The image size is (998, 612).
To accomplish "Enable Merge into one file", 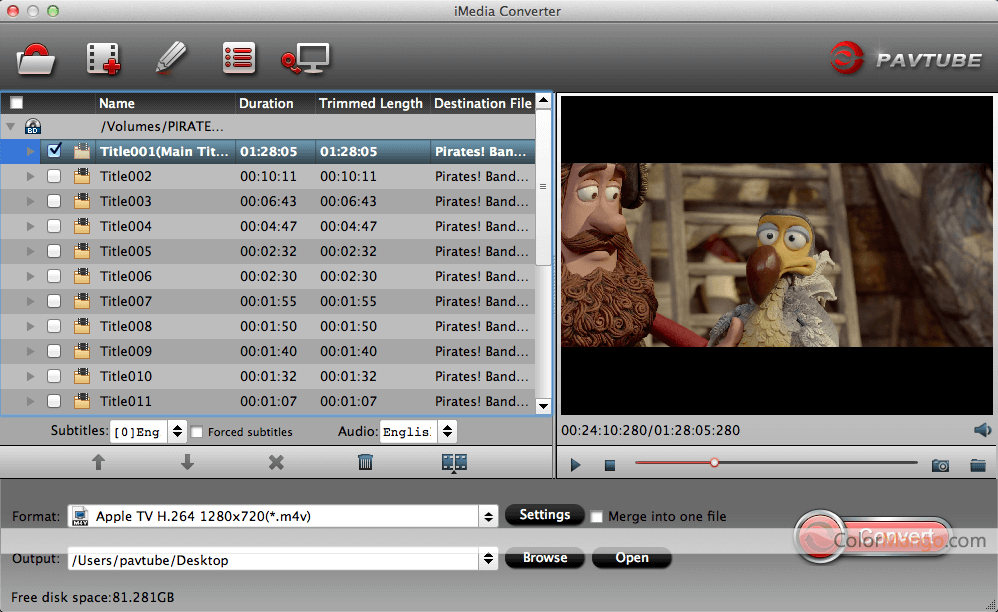I will click(x=596, y=517).
